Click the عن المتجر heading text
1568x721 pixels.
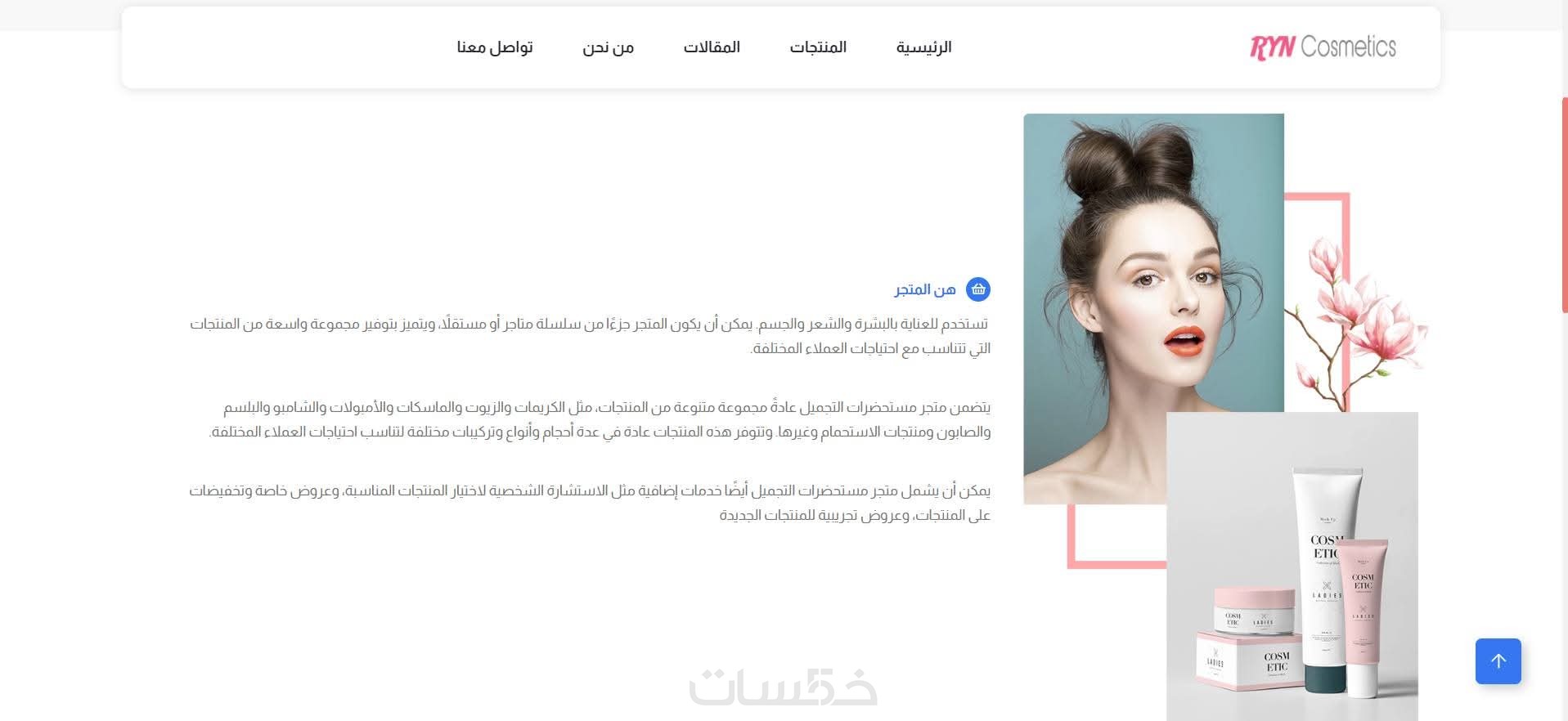click(924, 289)
